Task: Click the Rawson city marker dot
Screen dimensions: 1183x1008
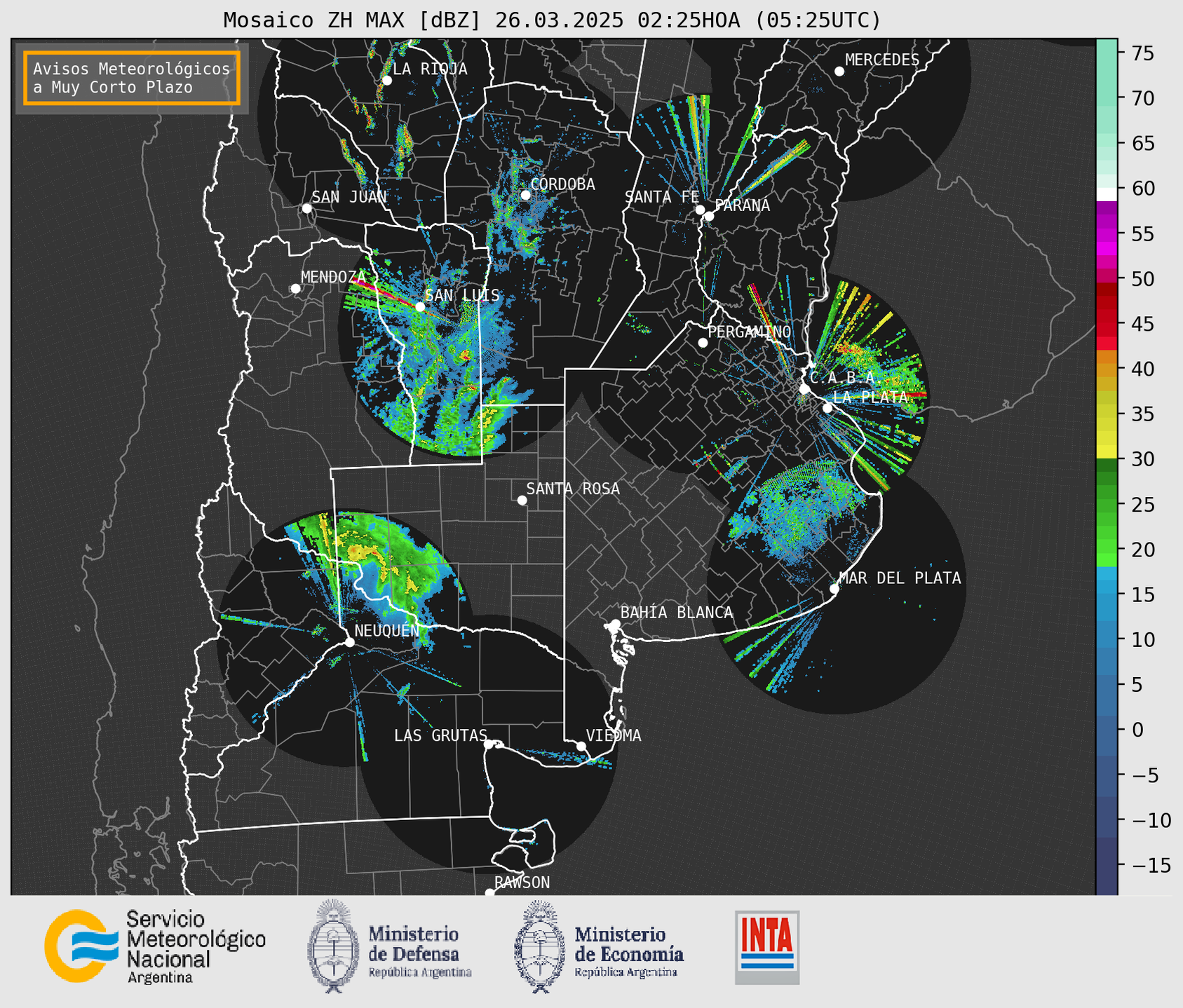Action: point(489,892)
